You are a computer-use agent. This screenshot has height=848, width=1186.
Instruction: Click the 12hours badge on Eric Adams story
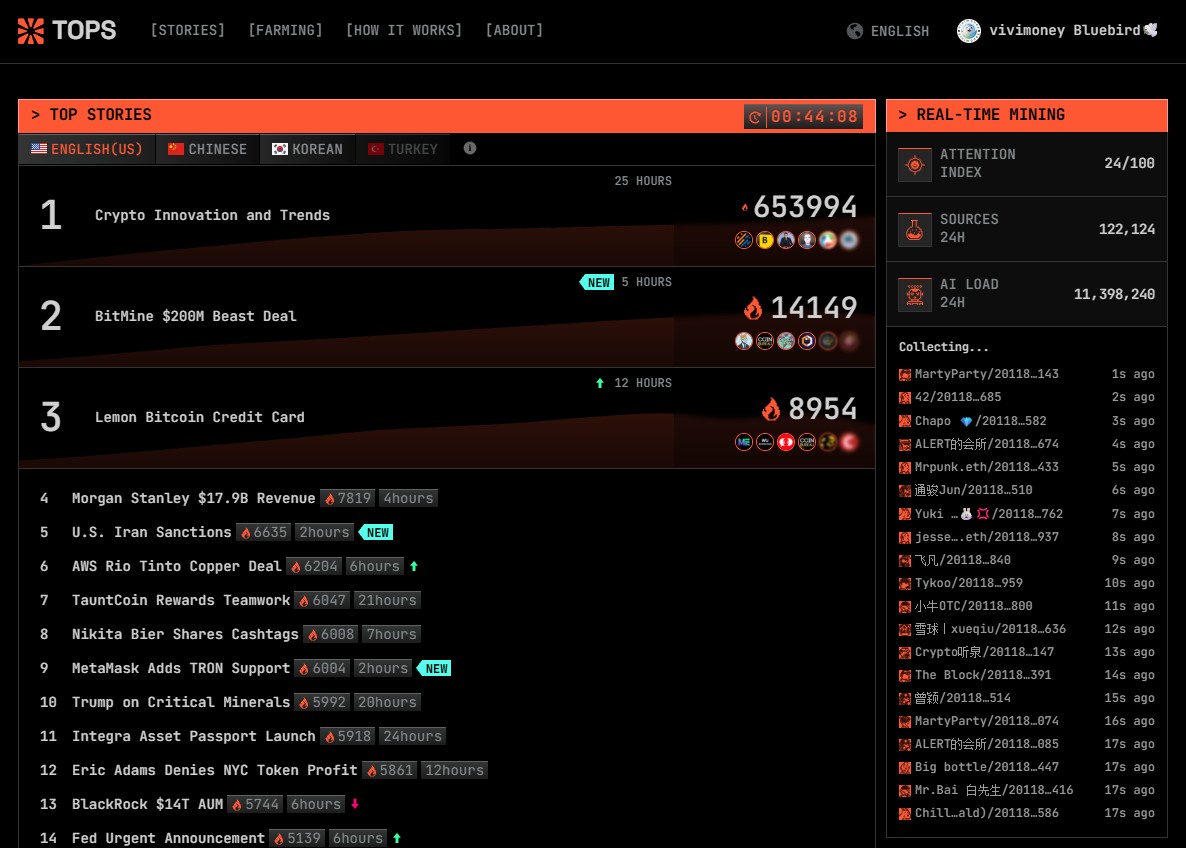[x=455, y=771]
